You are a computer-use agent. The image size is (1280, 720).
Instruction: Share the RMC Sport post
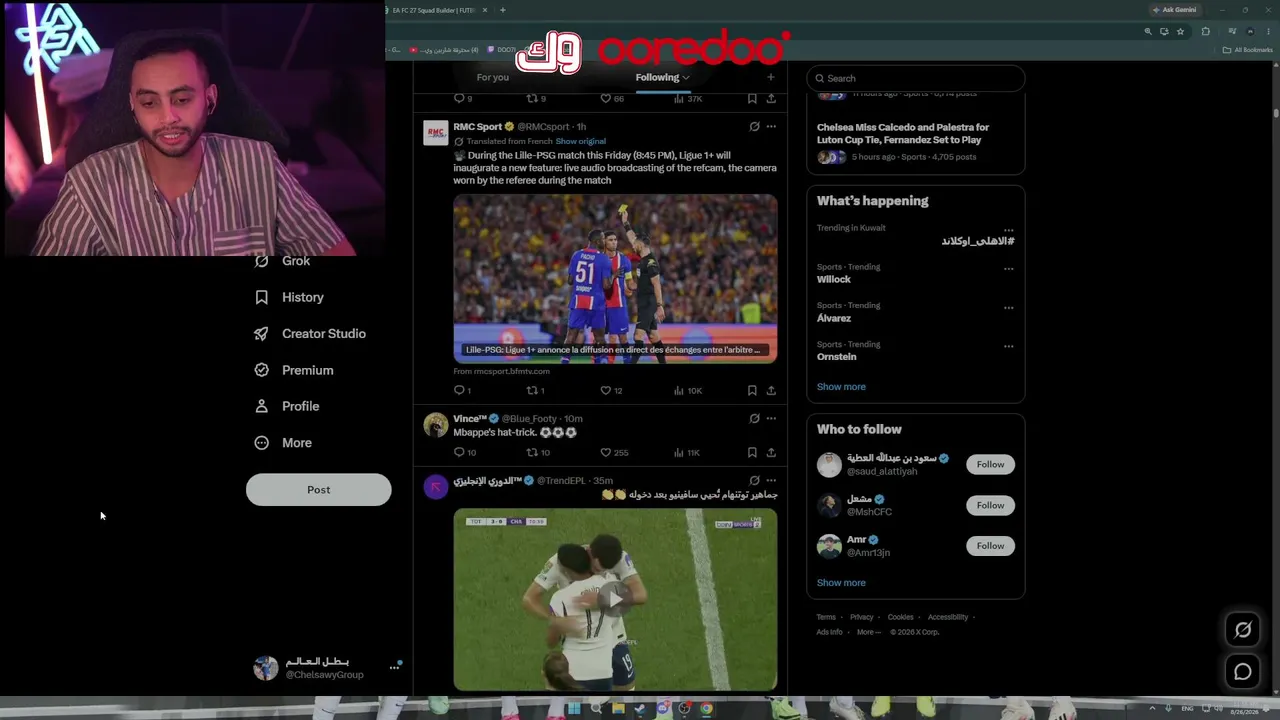coord(771,390)
